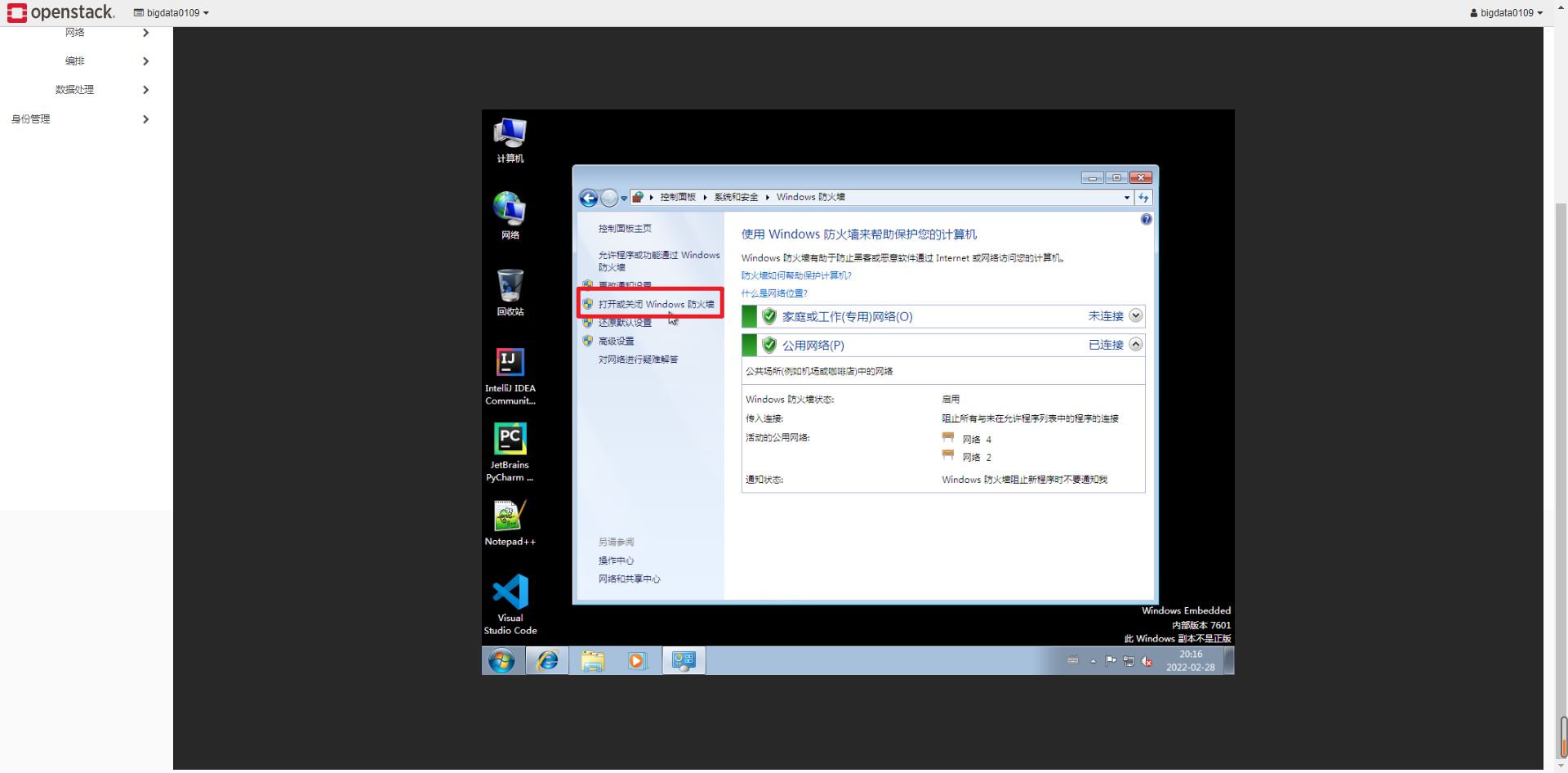Select 网络 2 active network entry
This screenshot has width=1568, height=773.
[x=967, y=457]
